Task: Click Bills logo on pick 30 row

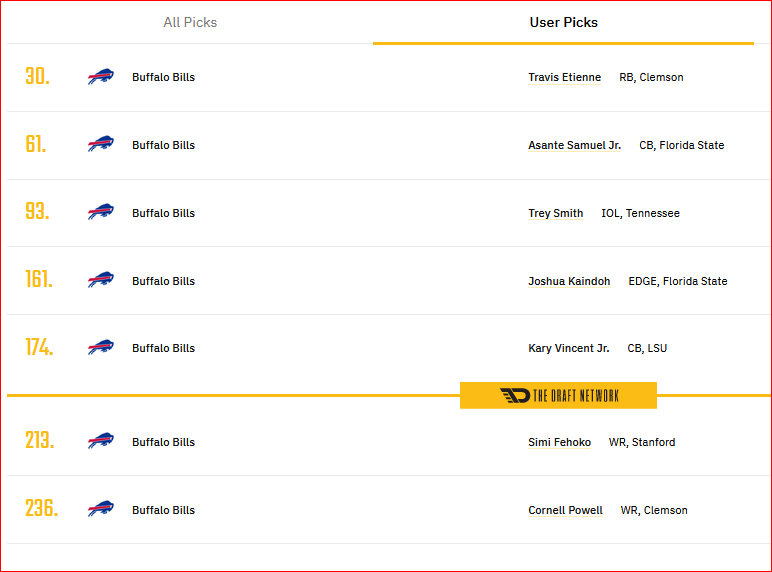Action: point(101,76)
